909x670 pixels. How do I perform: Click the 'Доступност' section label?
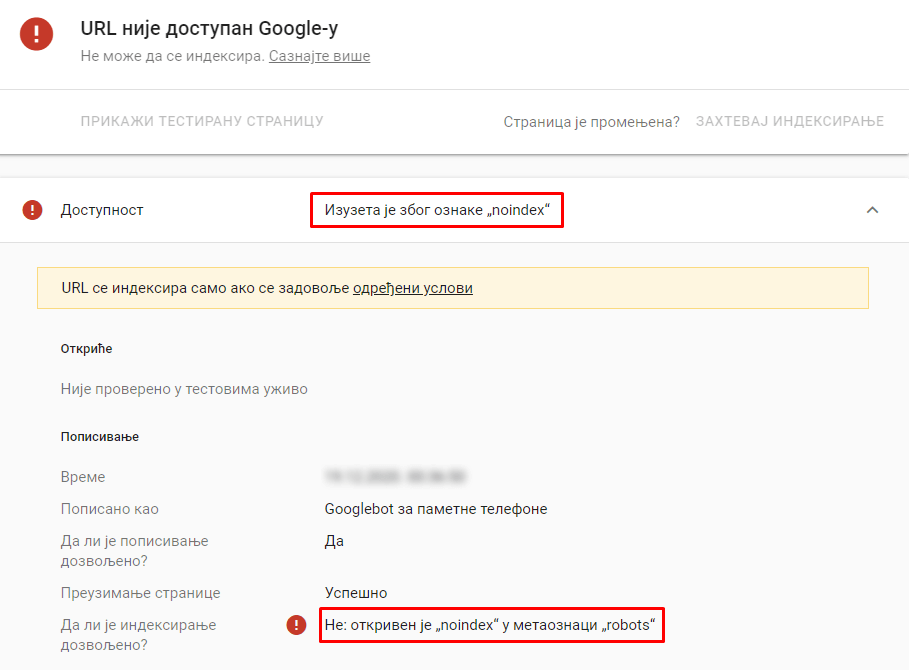point(102,210)
